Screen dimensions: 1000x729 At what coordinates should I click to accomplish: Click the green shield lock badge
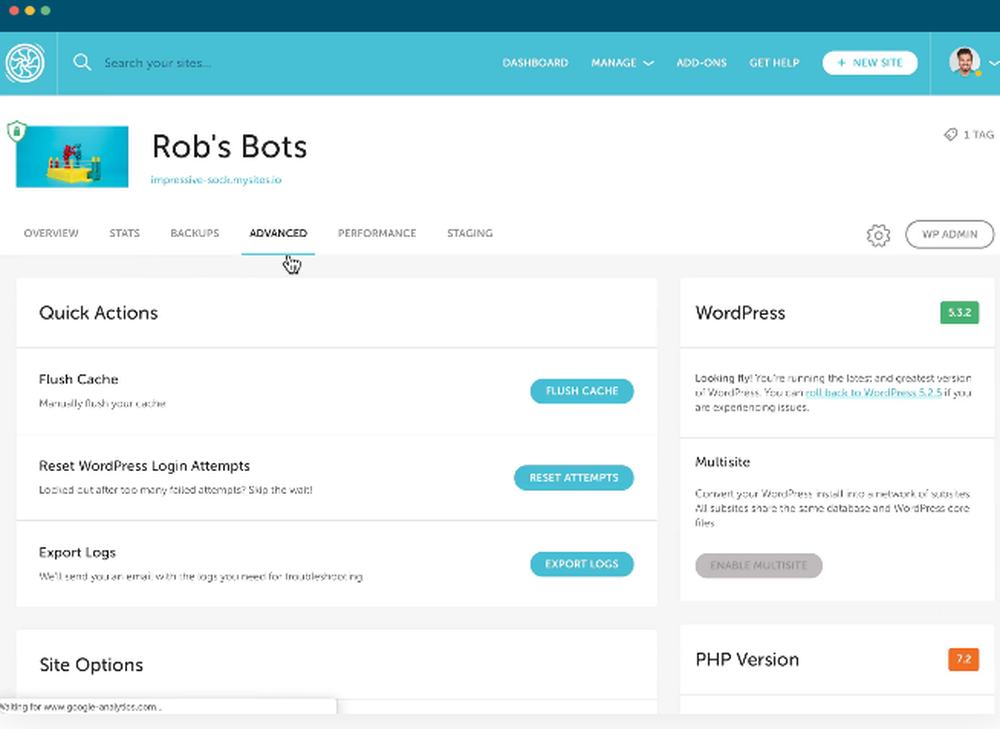(x=17, y=131)
